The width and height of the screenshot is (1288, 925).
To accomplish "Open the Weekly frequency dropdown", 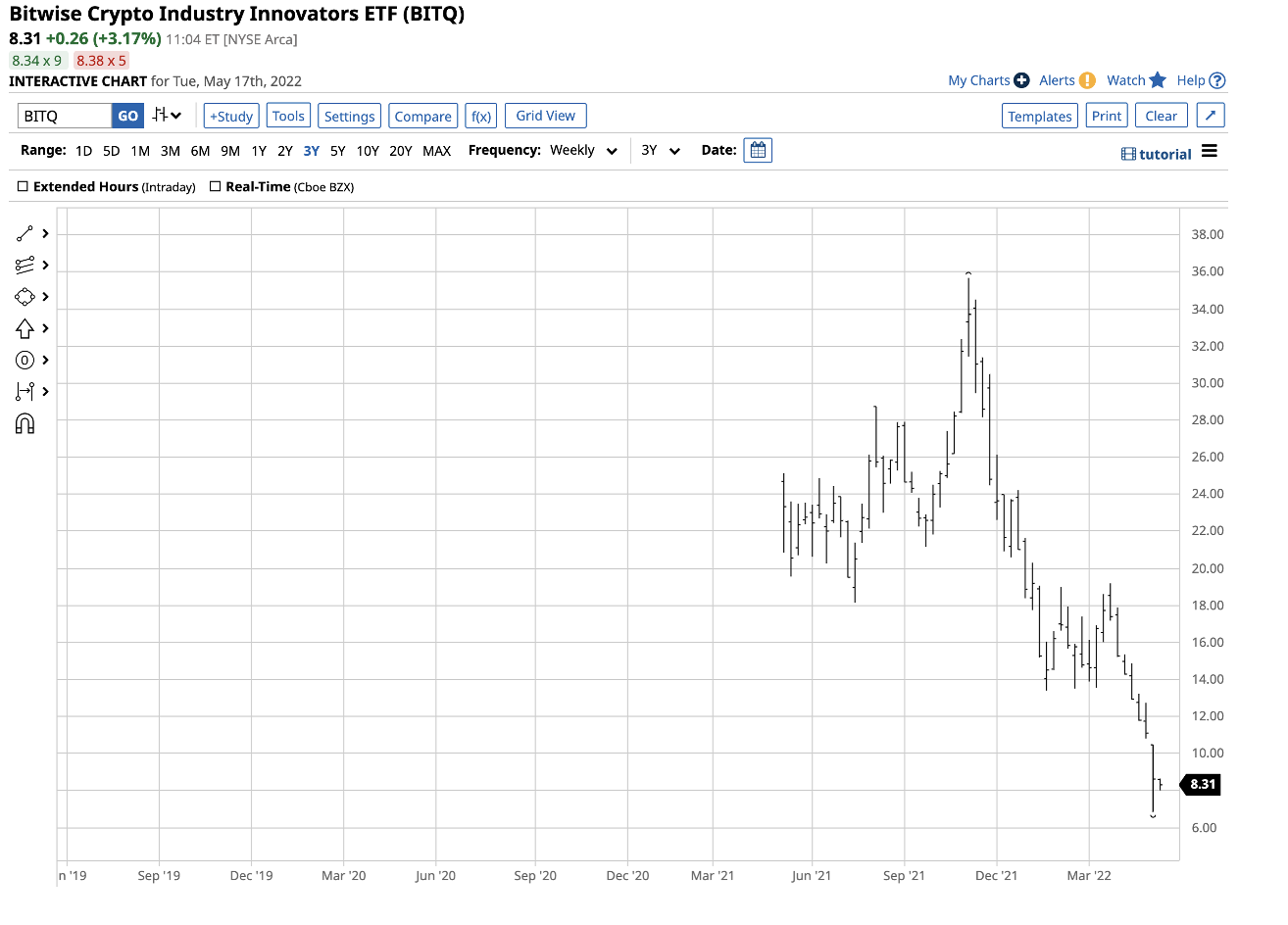I will 583,150.
